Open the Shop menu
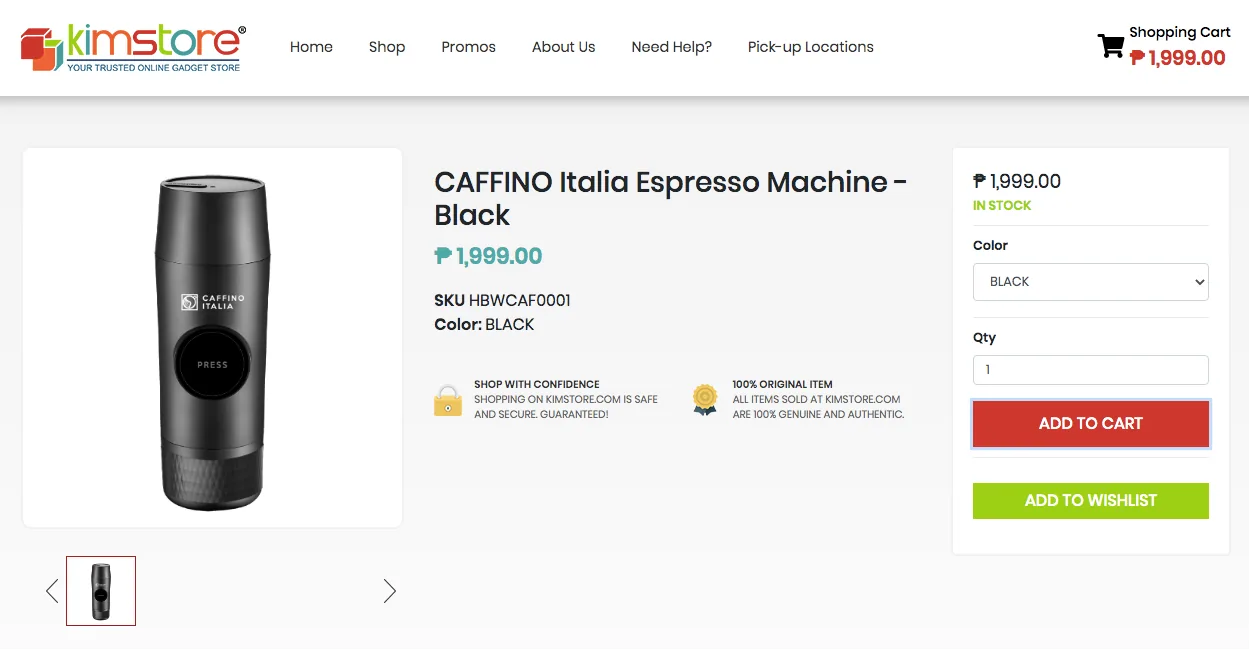The width and height of the screenshot is (1249, 649). point(387,47)
